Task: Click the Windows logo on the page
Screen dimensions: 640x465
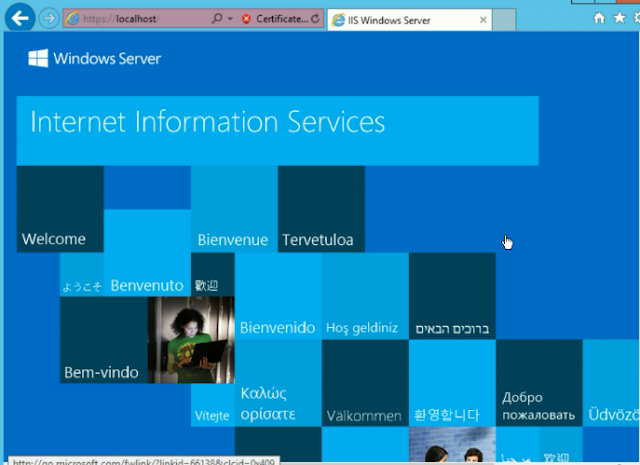Action: (38, 58)
